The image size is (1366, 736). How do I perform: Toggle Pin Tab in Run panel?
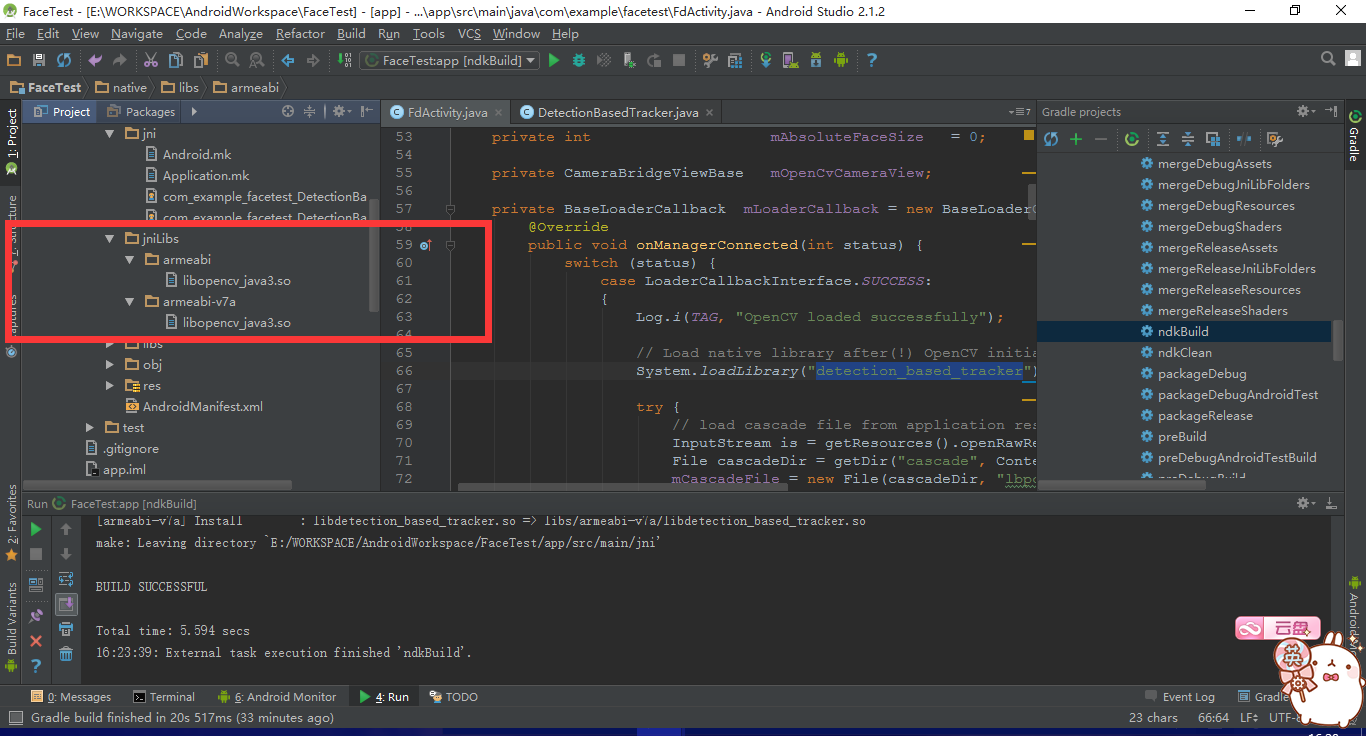pyautogui.click(x=36, y=616)
